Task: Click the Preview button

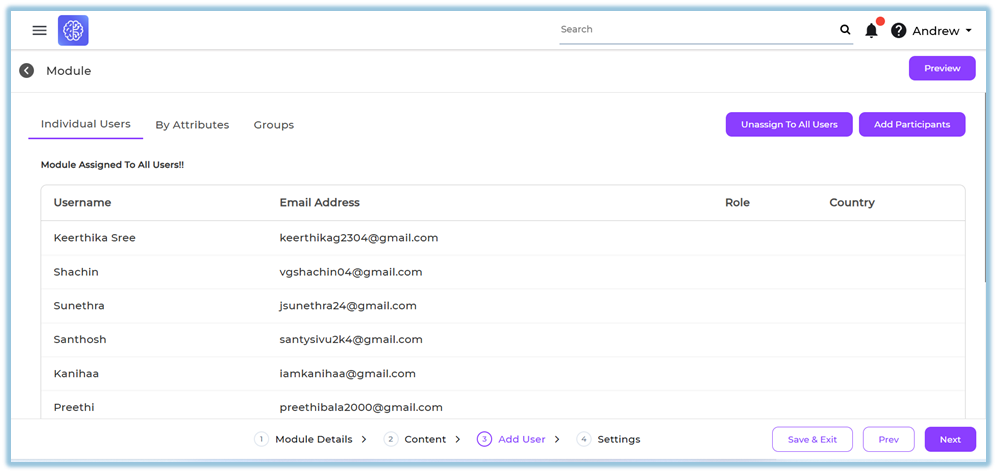Action: tap(941, 68)
